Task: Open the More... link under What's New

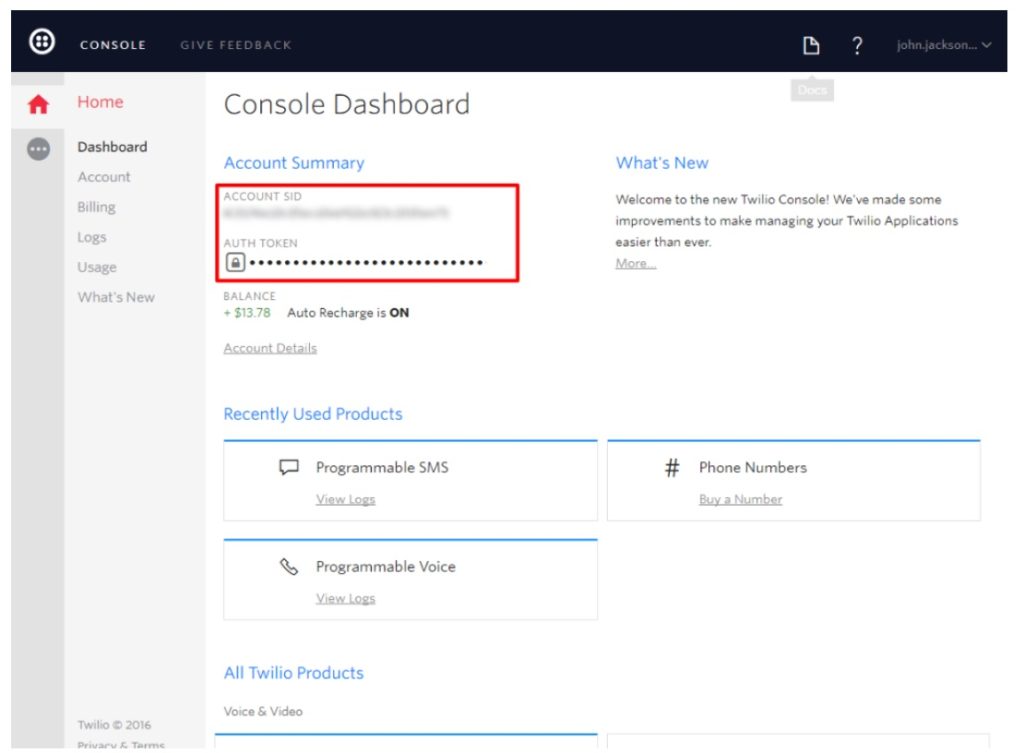Action: click(x=635, y=263)
